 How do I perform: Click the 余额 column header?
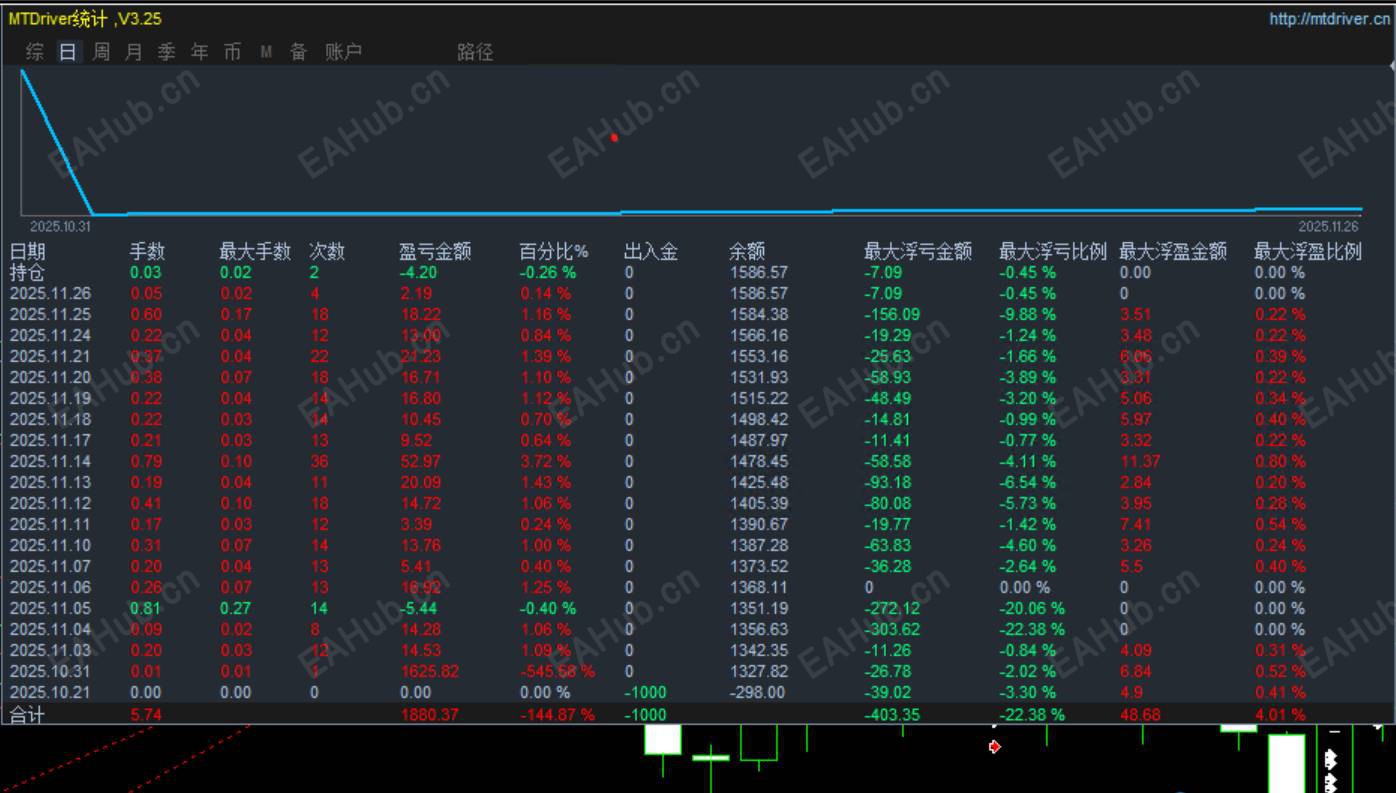747,252
